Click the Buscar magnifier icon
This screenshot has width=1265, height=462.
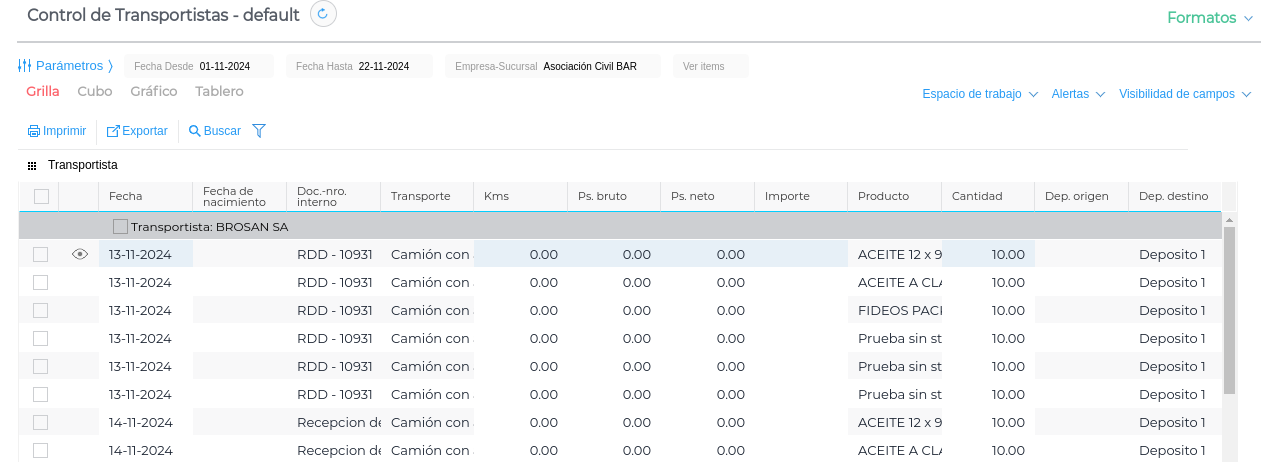pos(195,131)
